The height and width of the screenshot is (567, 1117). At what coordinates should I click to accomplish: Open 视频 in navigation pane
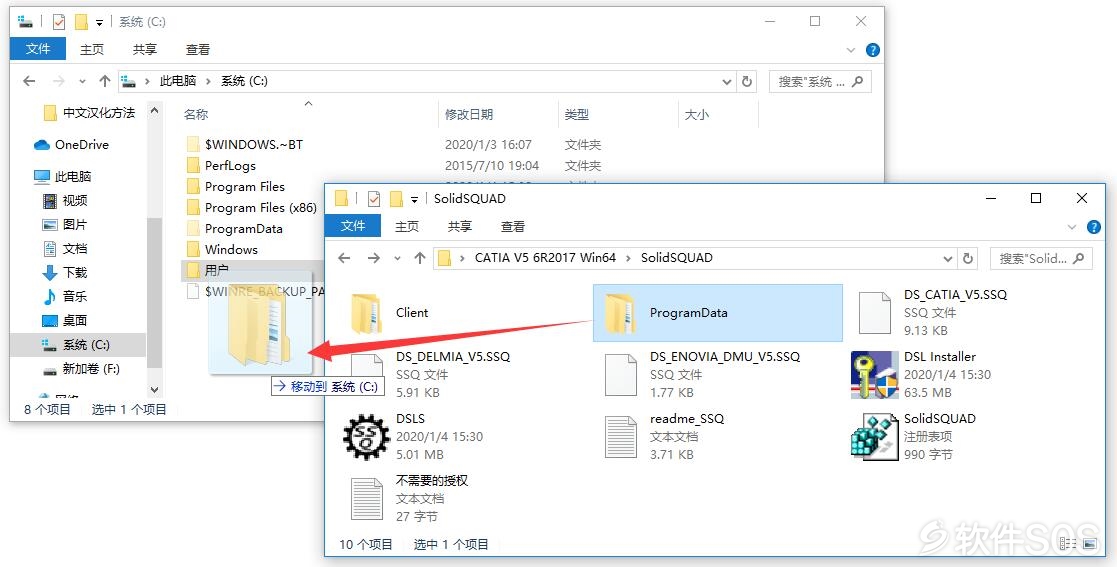(x=65, y=200)
